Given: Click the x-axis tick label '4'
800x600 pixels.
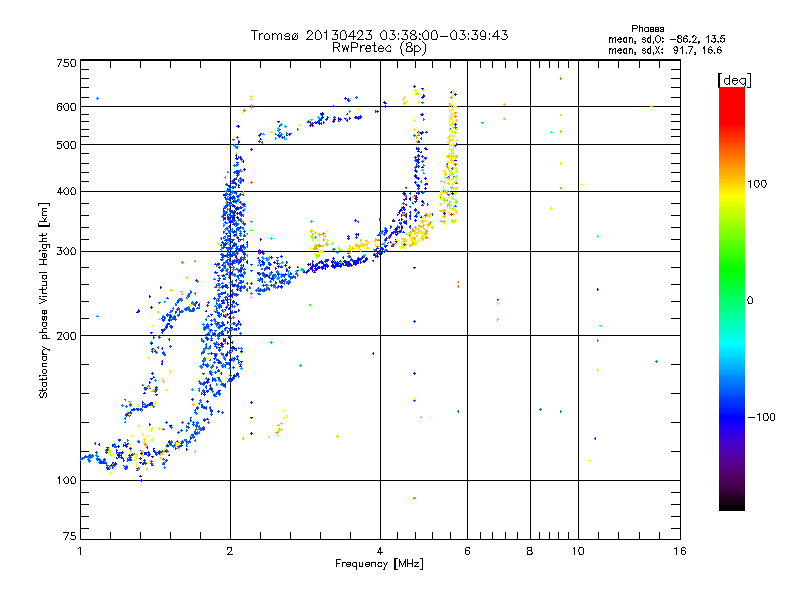Looking at the screenshot, I should [380, 551].
